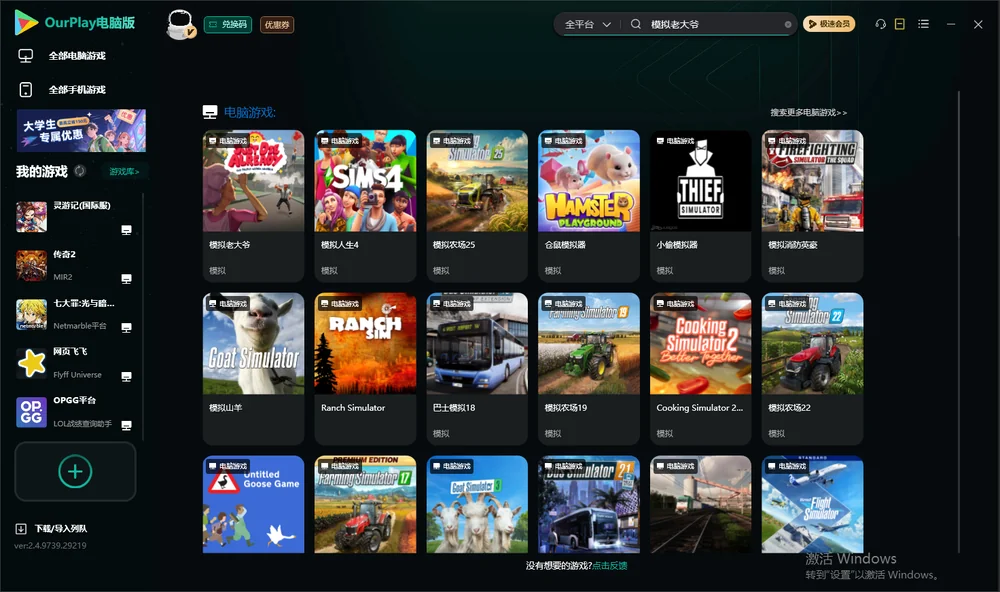Click the search magnifier icon
This screenshot has height=592, width=1000.
click(x=636, y=24)
